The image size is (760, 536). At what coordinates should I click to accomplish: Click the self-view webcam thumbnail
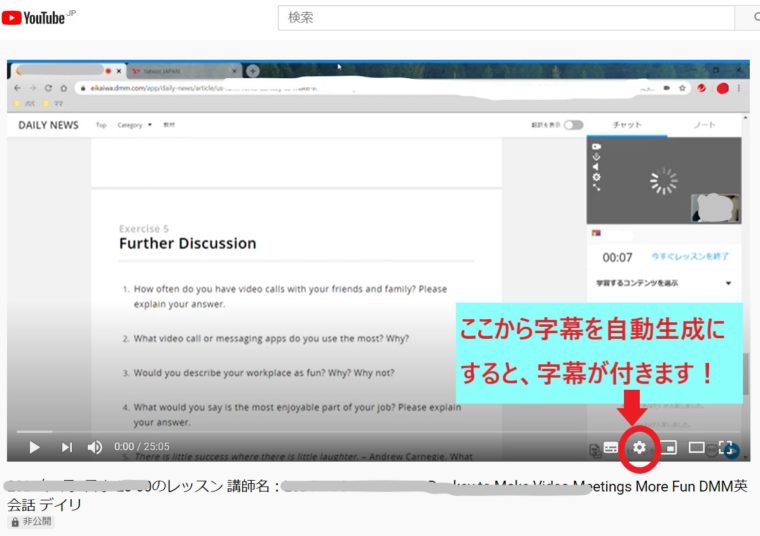click(715, 208)
